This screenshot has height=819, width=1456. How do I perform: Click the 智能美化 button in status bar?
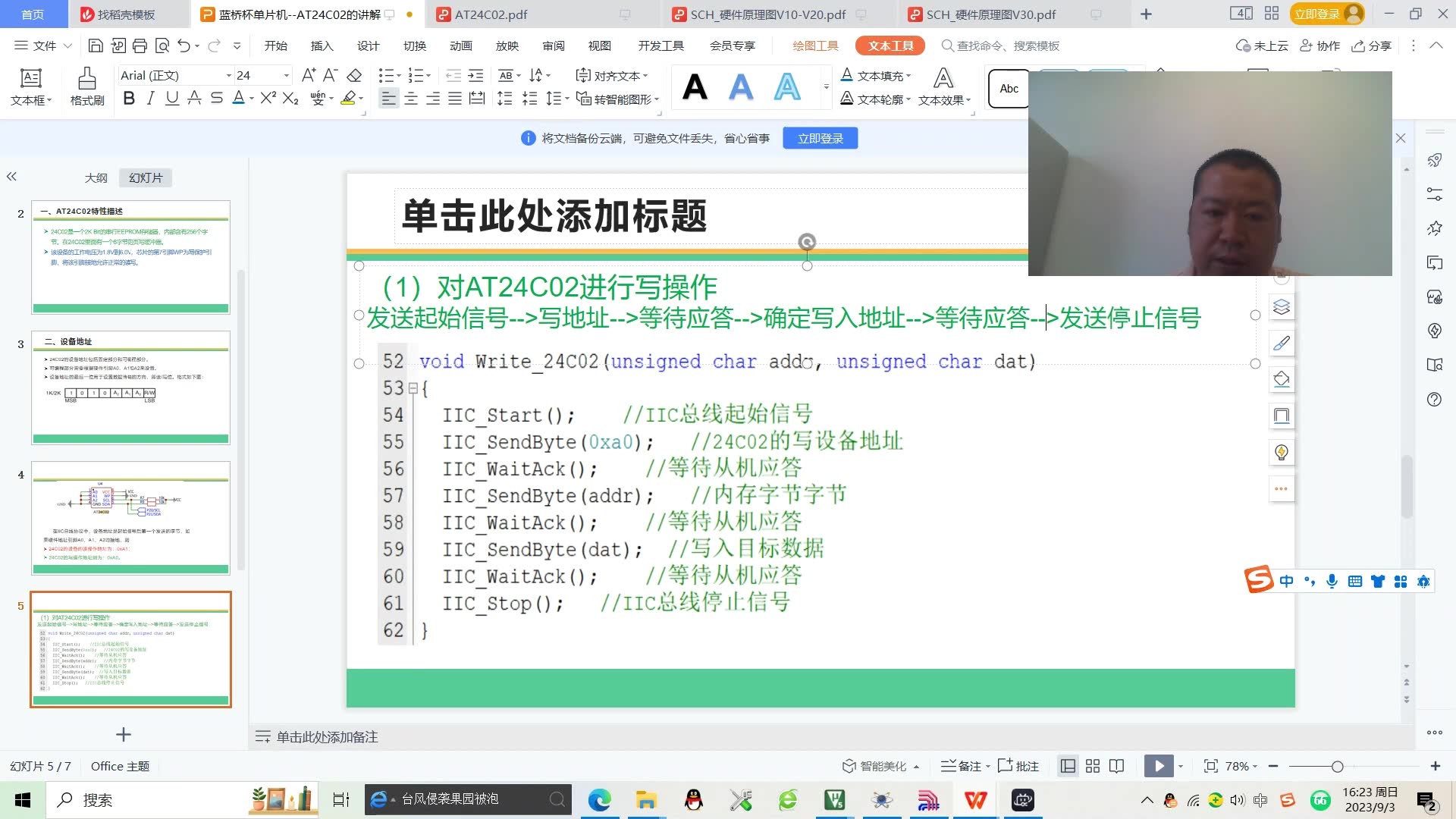click(880, 766)
